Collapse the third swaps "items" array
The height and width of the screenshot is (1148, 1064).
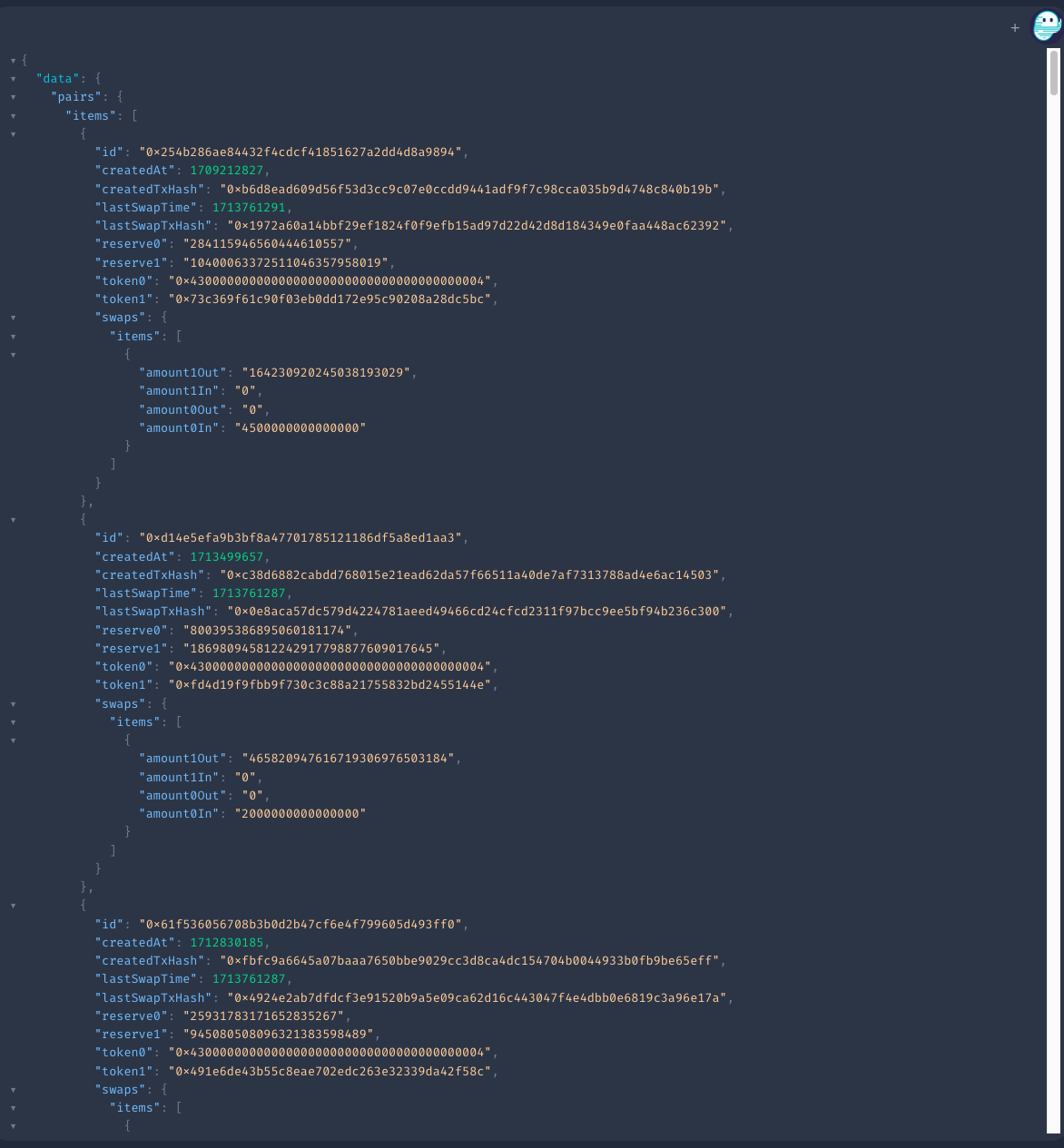13,1107
